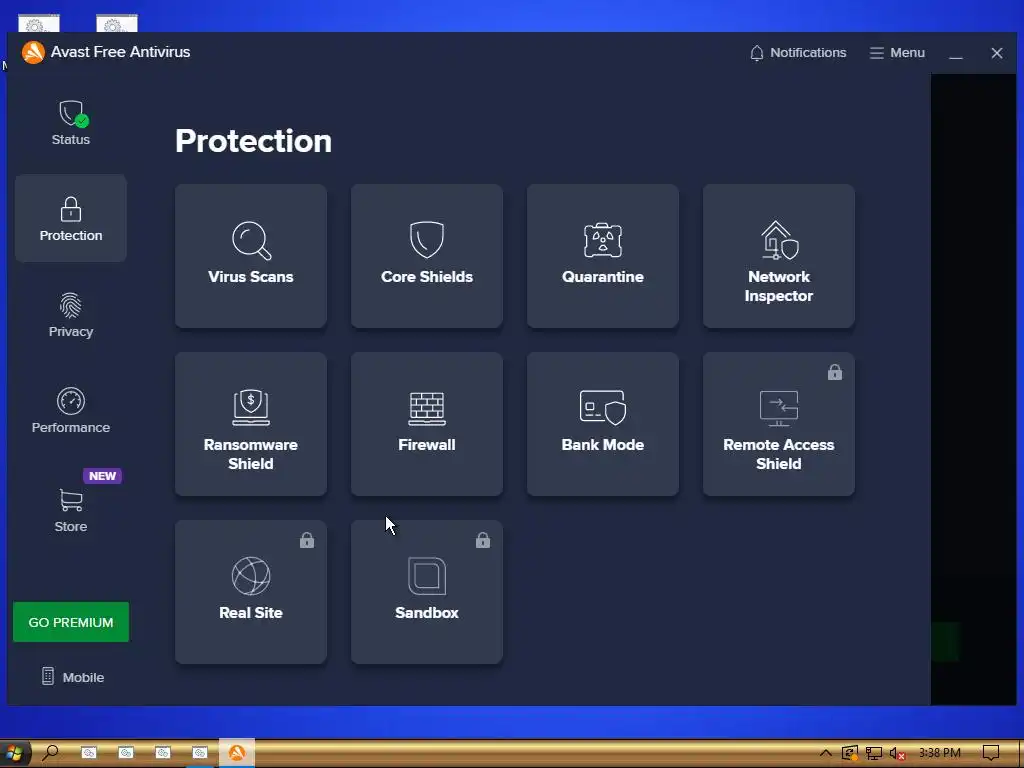1024x768 pixels.
Task: Open the Real Site tile
Action: tap(251, 592)
